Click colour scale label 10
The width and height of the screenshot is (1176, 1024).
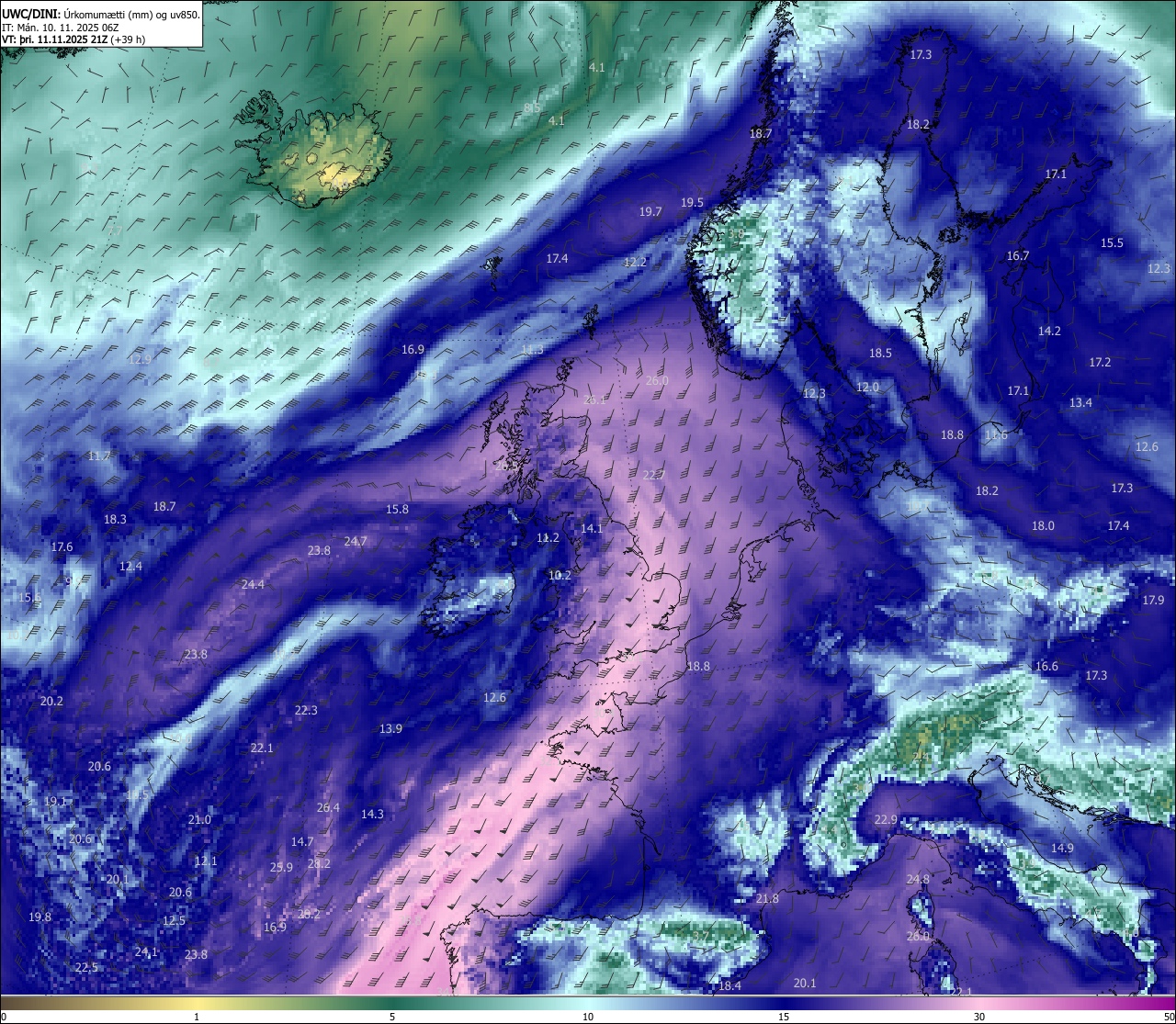588,1017
